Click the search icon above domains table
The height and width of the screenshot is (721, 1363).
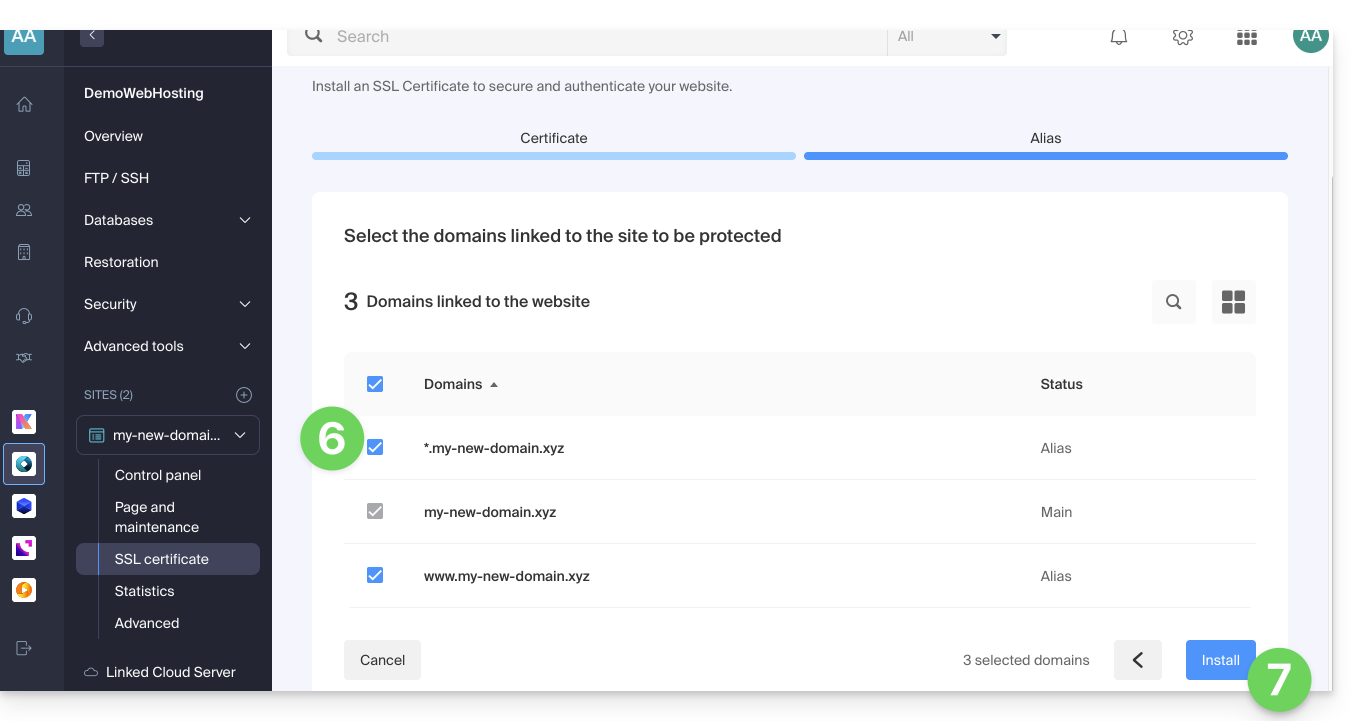click(1173, 302)
